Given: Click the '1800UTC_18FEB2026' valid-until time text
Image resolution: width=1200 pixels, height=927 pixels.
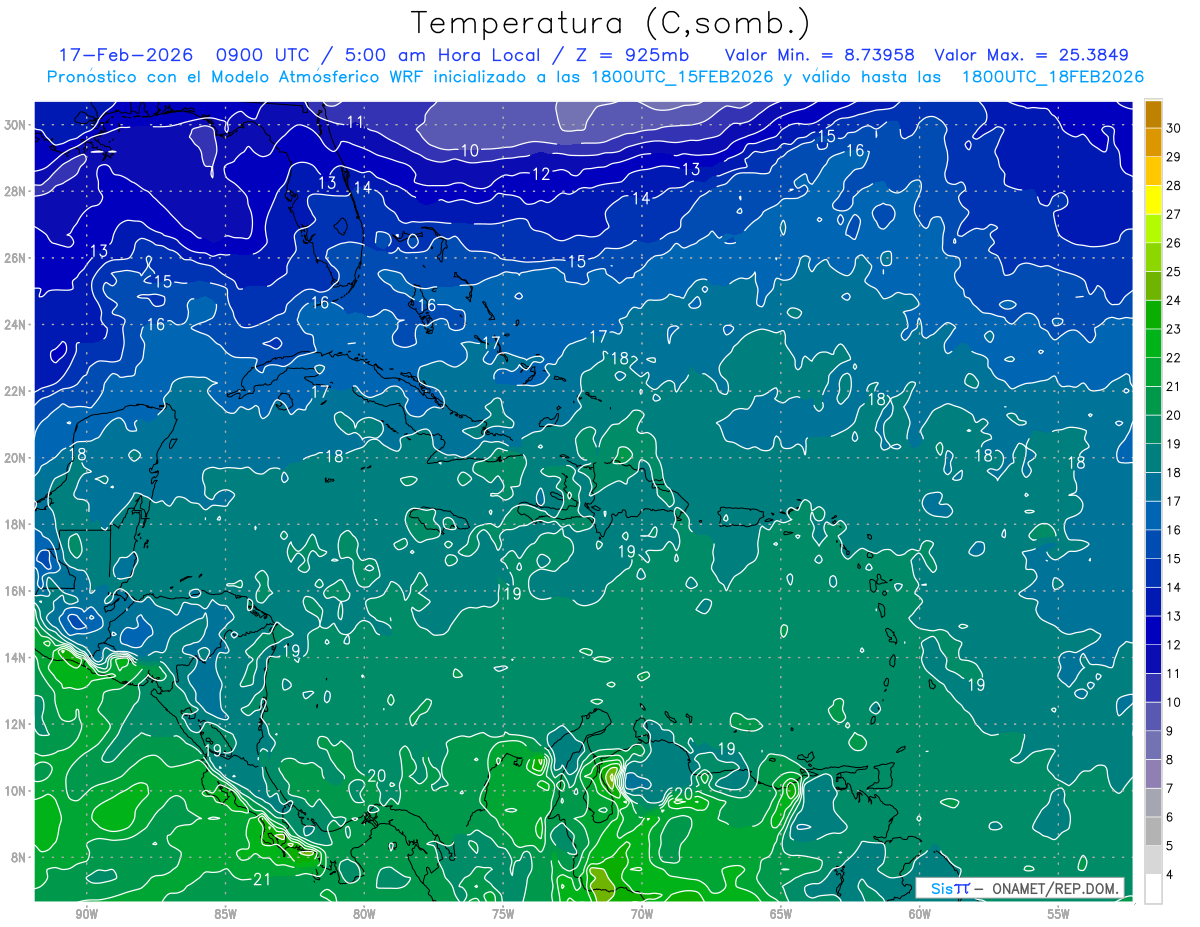Looking at the screenshot, I should coord(1053,77).
